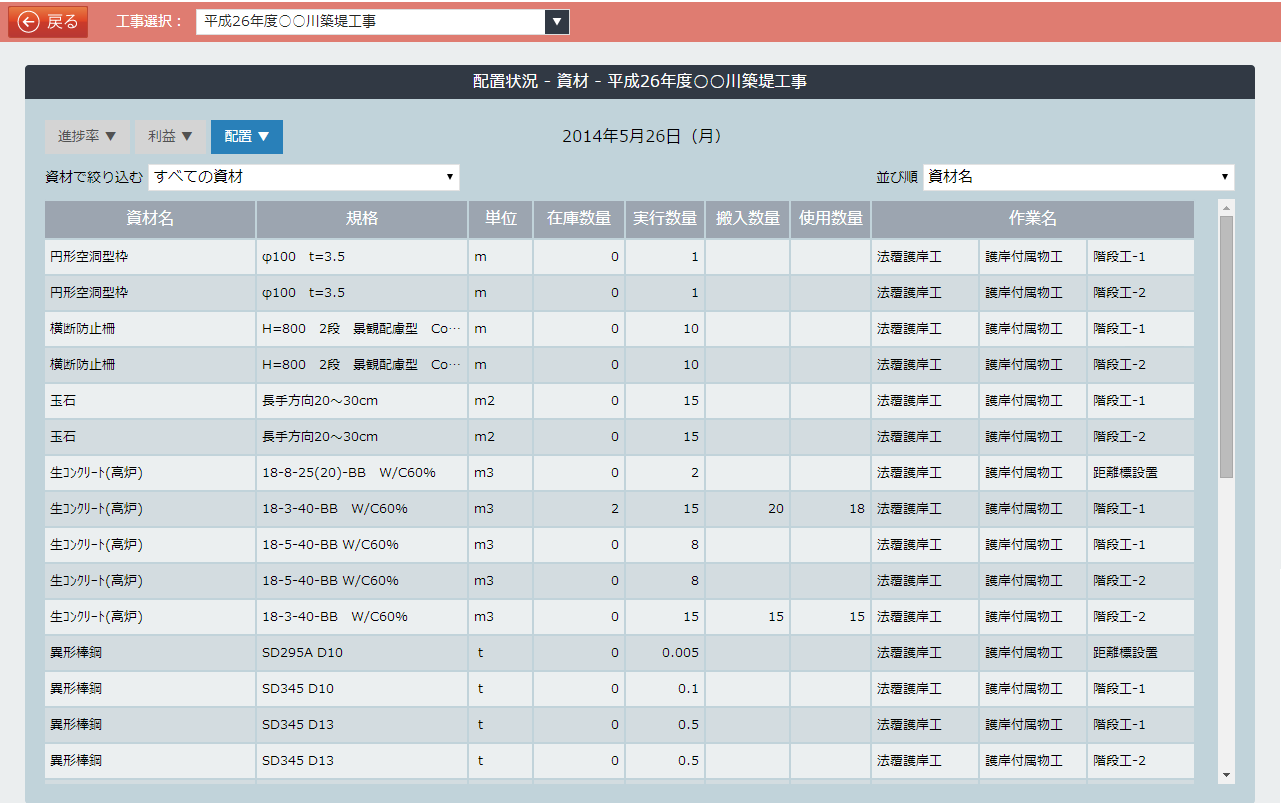Open the 配置 dropdown menu
Screen dimensions: 1281x803
(x=247, y=137)
